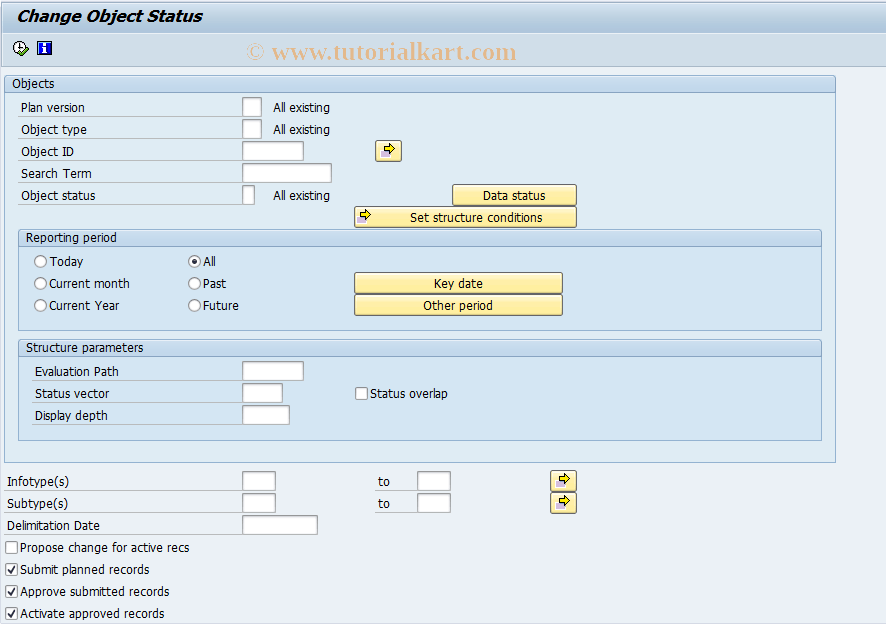The height and width of the screenshot is (626, 886).
Task: Click the Execute icon in the toolbar
Action: coord(19,47)
